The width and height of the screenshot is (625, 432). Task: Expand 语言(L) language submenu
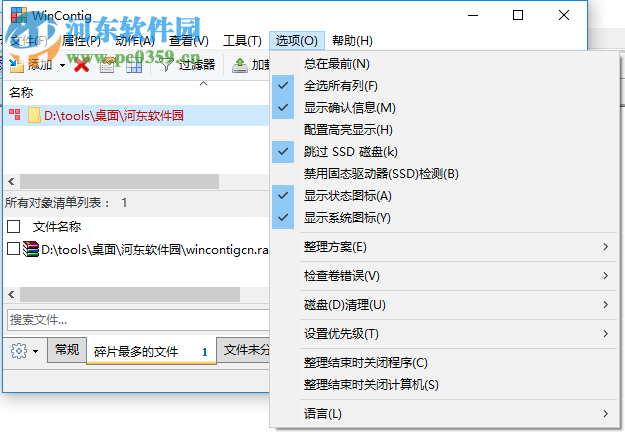(x=444, y=414)
